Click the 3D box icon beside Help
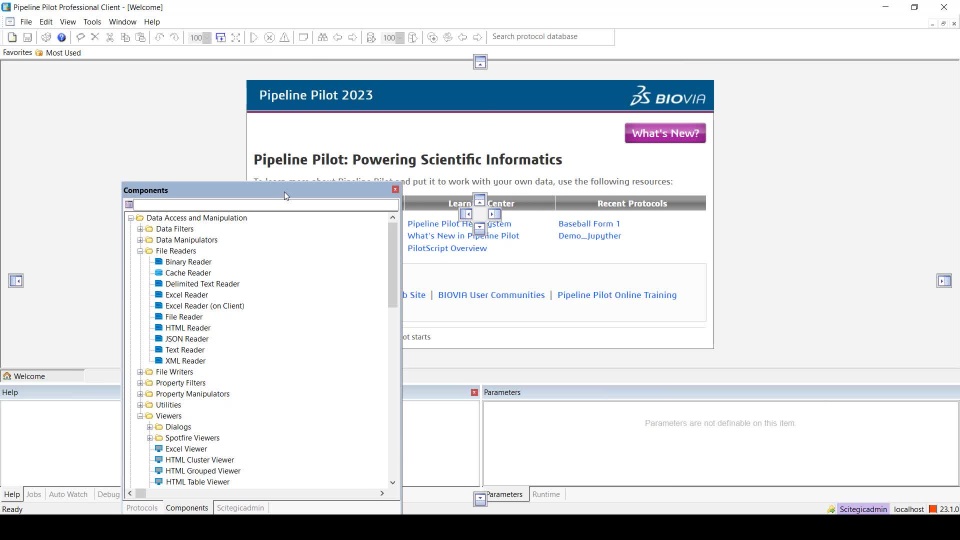The height and width of the screenshot is (540, 960). (x=46, y=37)
